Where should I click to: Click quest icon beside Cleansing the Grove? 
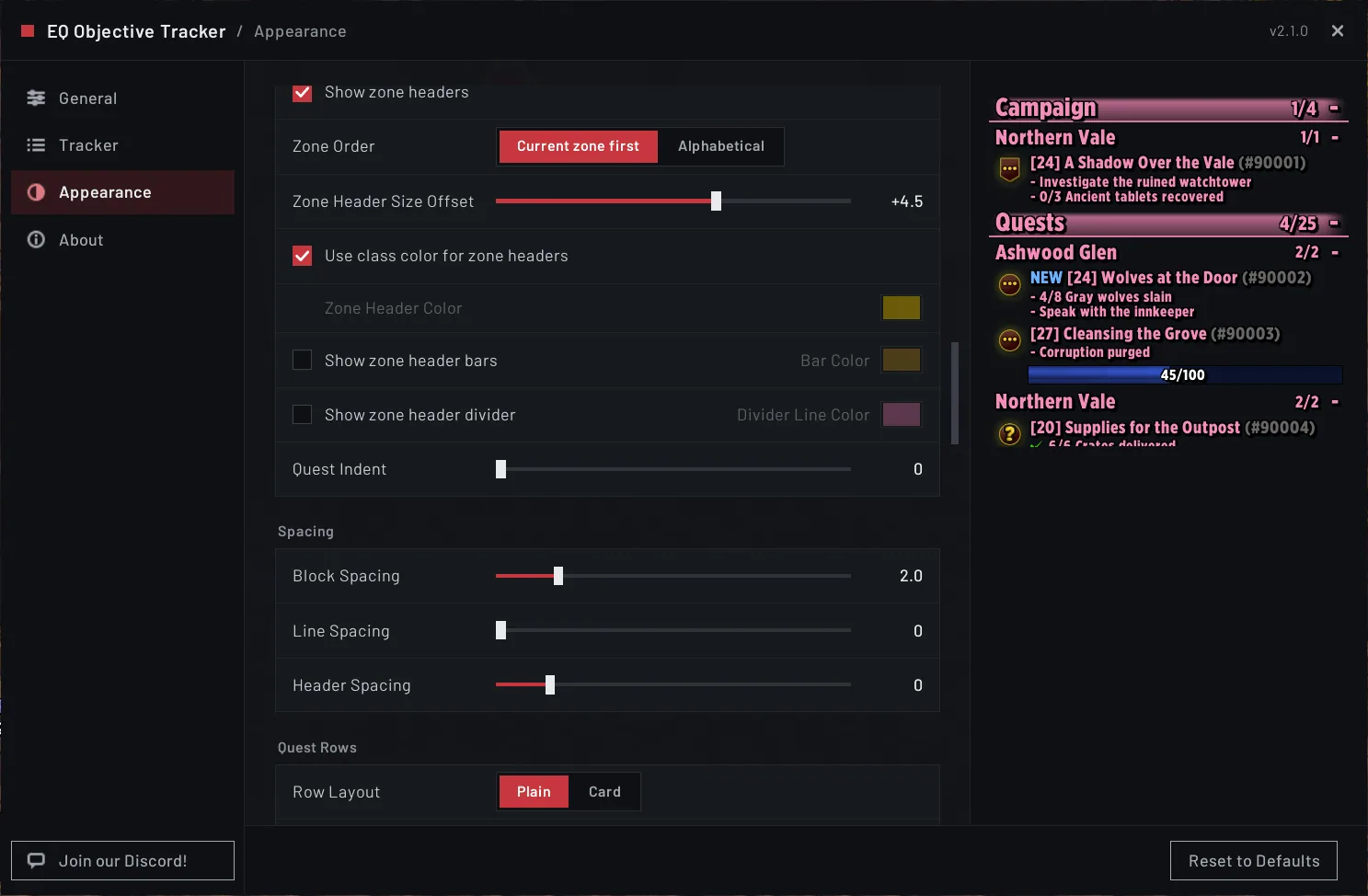pyautogui.click(x=1009, y=340)
